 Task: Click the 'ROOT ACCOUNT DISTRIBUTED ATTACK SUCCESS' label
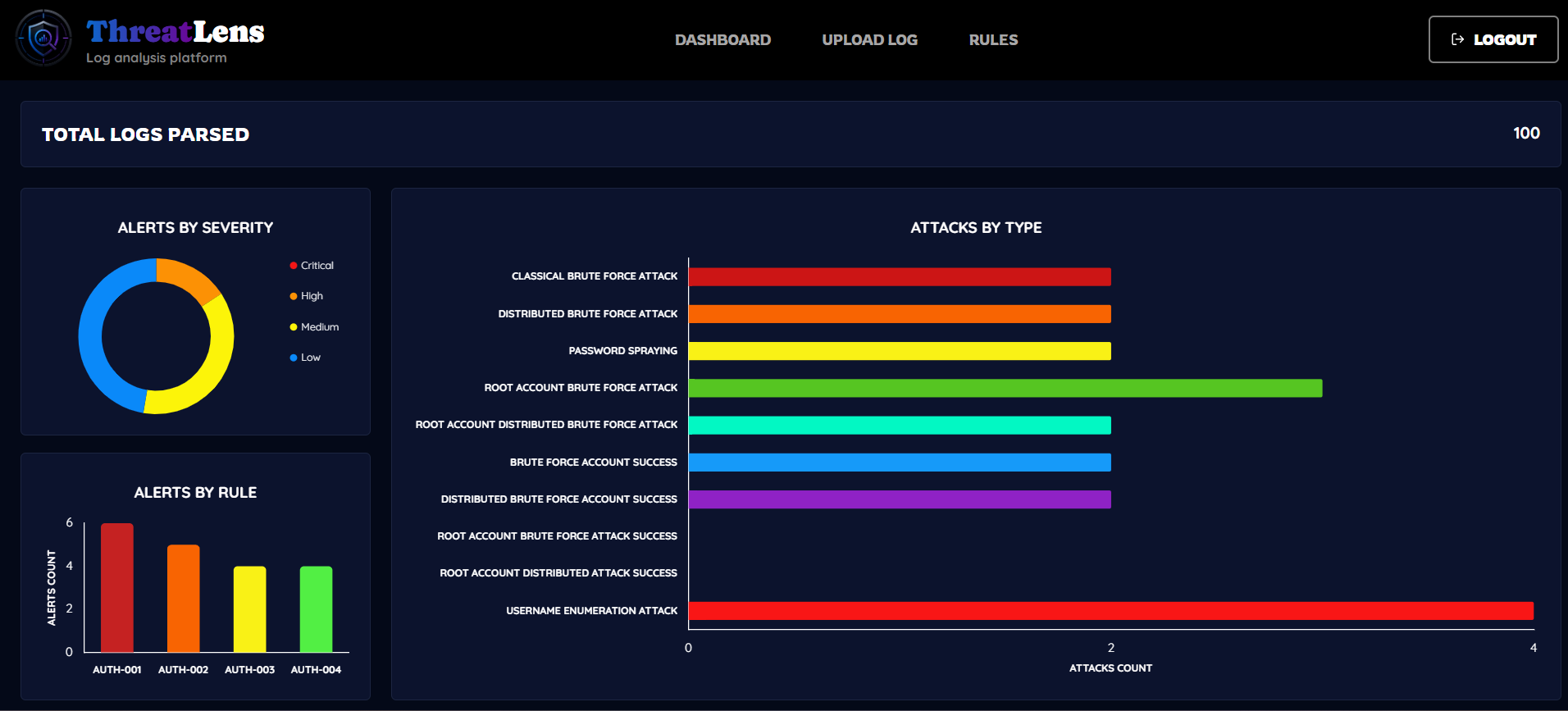[558, 573]
